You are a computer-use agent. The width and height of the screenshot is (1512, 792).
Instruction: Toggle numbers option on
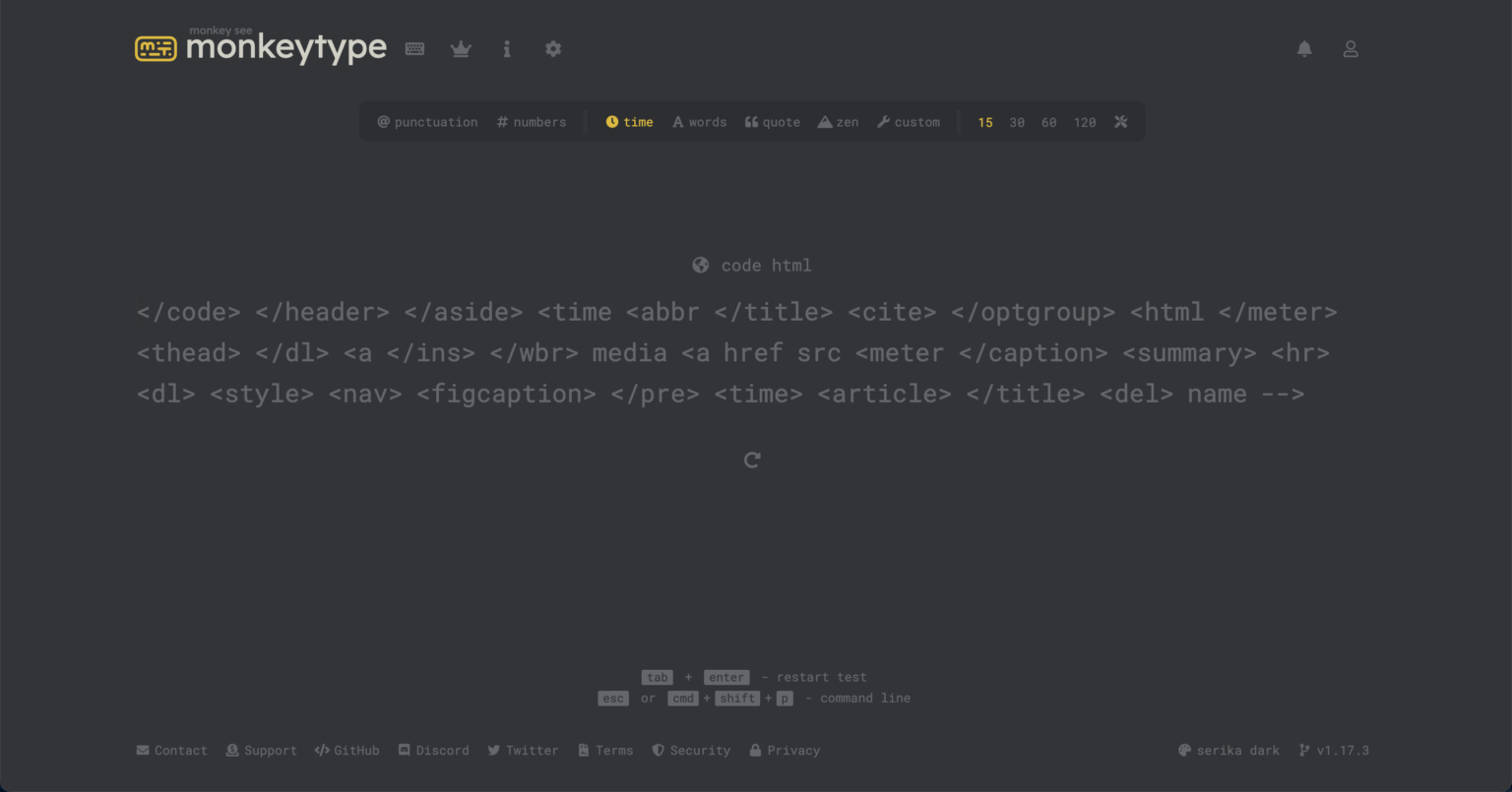click(x=532, y=122)
